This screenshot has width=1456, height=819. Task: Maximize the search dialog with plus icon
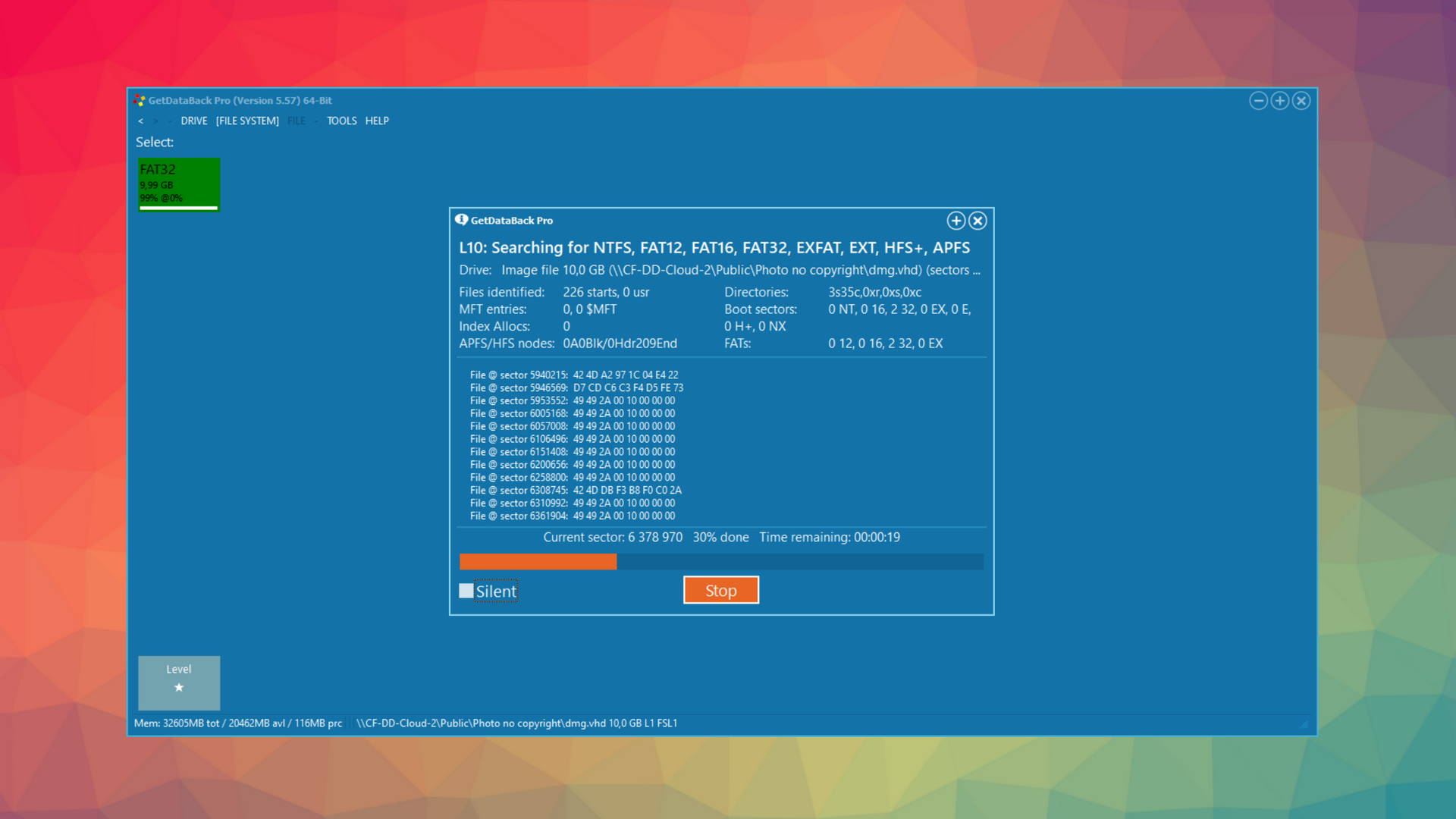956,221
